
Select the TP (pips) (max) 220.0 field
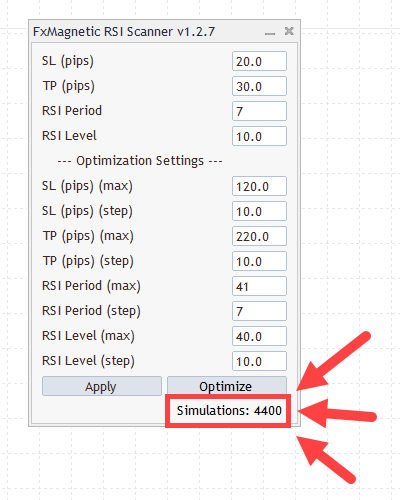click(x=259, y=236)
